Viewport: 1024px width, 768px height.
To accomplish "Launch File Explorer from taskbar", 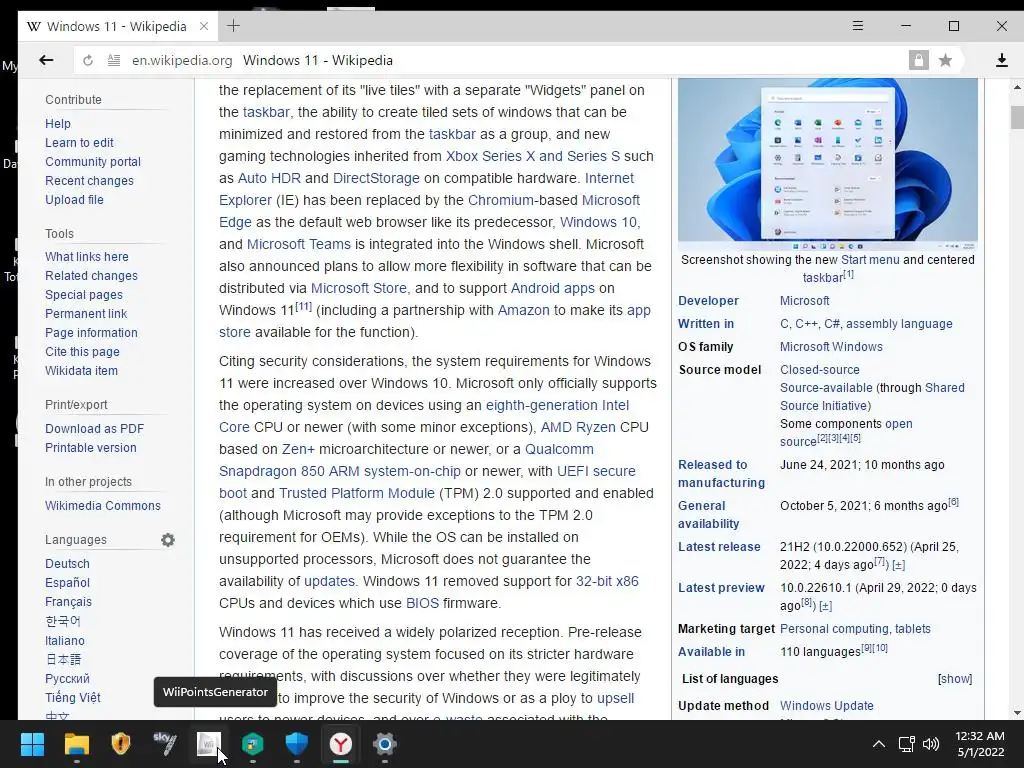I will 76,744.
